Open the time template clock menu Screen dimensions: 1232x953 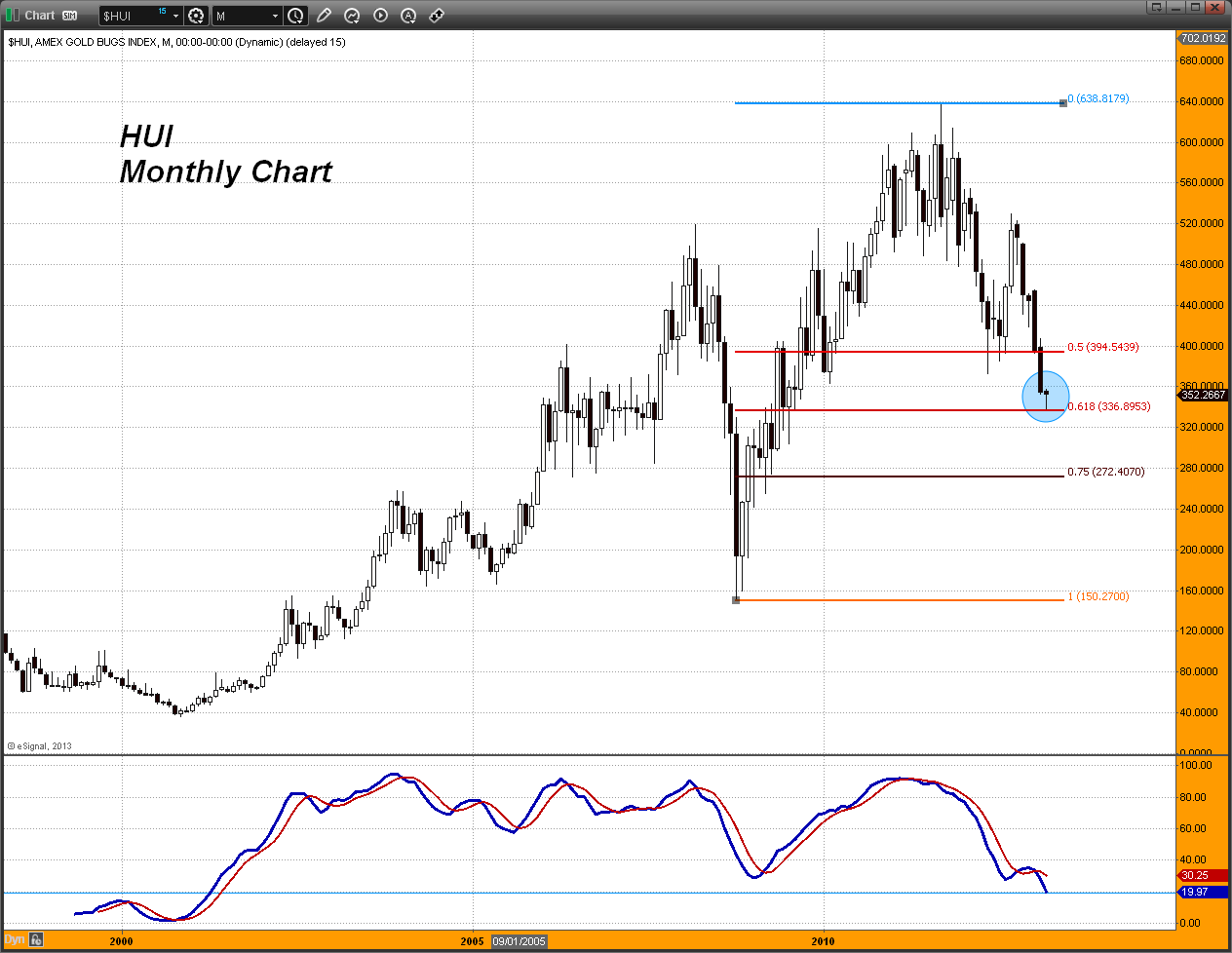click(295, 16)
